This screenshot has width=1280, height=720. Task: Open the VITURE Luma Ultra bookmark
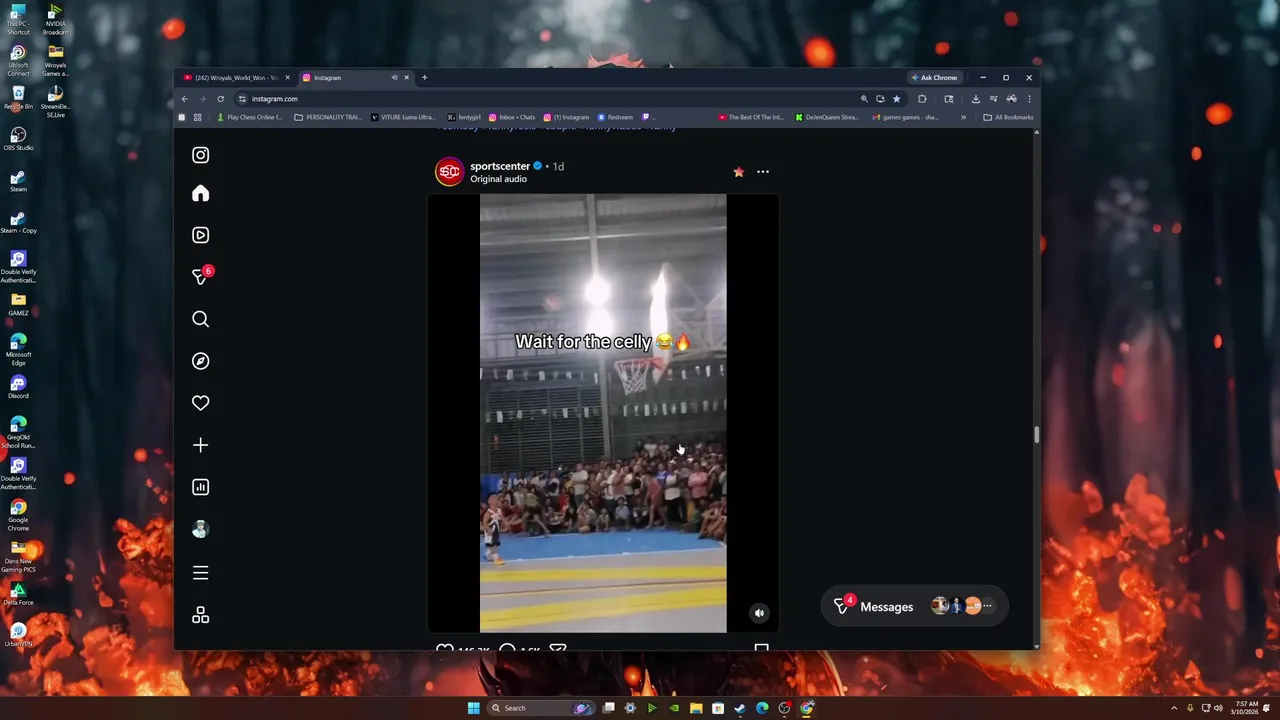coord(403,117)
